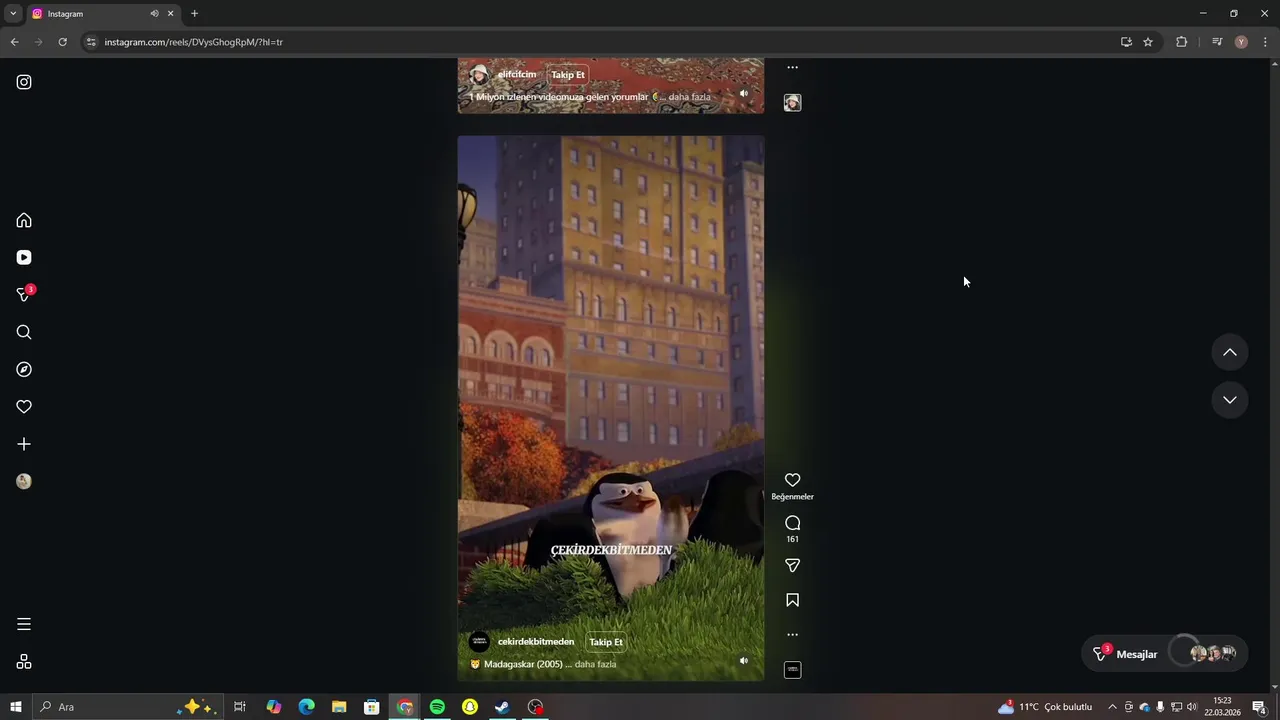Open Steam from the taskbar
This screenshot has height=720, width=1280.
coord(502,707)
